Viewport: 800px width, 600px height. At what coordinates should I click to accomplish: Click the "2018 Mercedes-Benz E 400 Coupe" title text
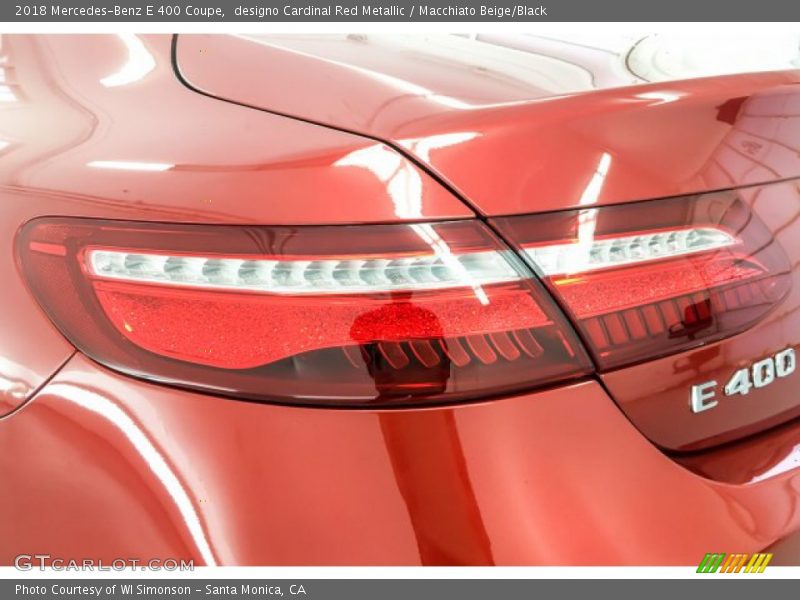pos(120,11)
